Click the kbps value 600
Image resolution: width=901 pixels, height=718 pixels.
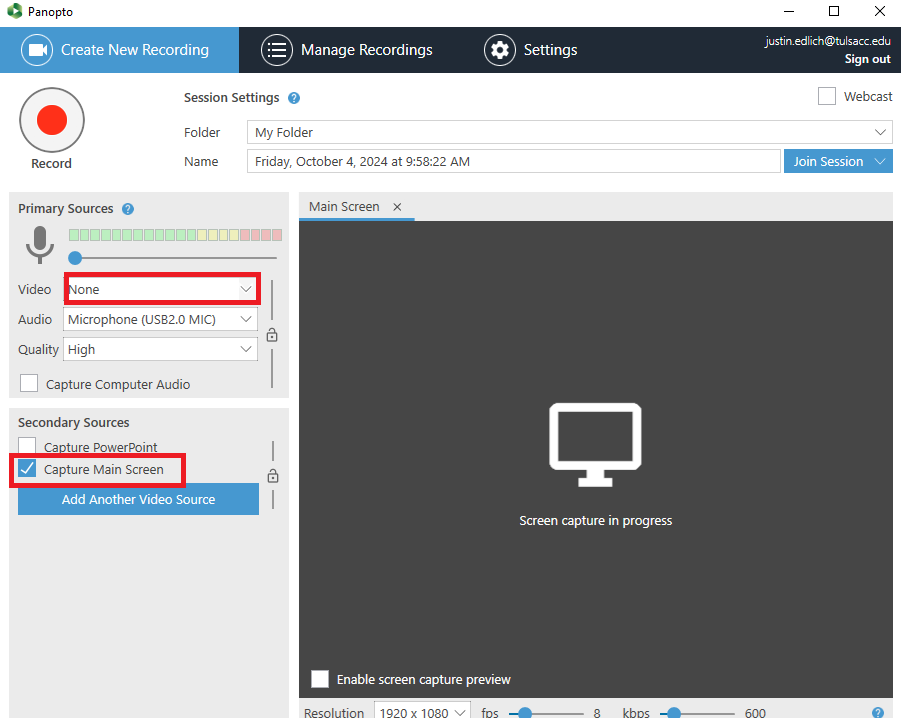(755, 712)
